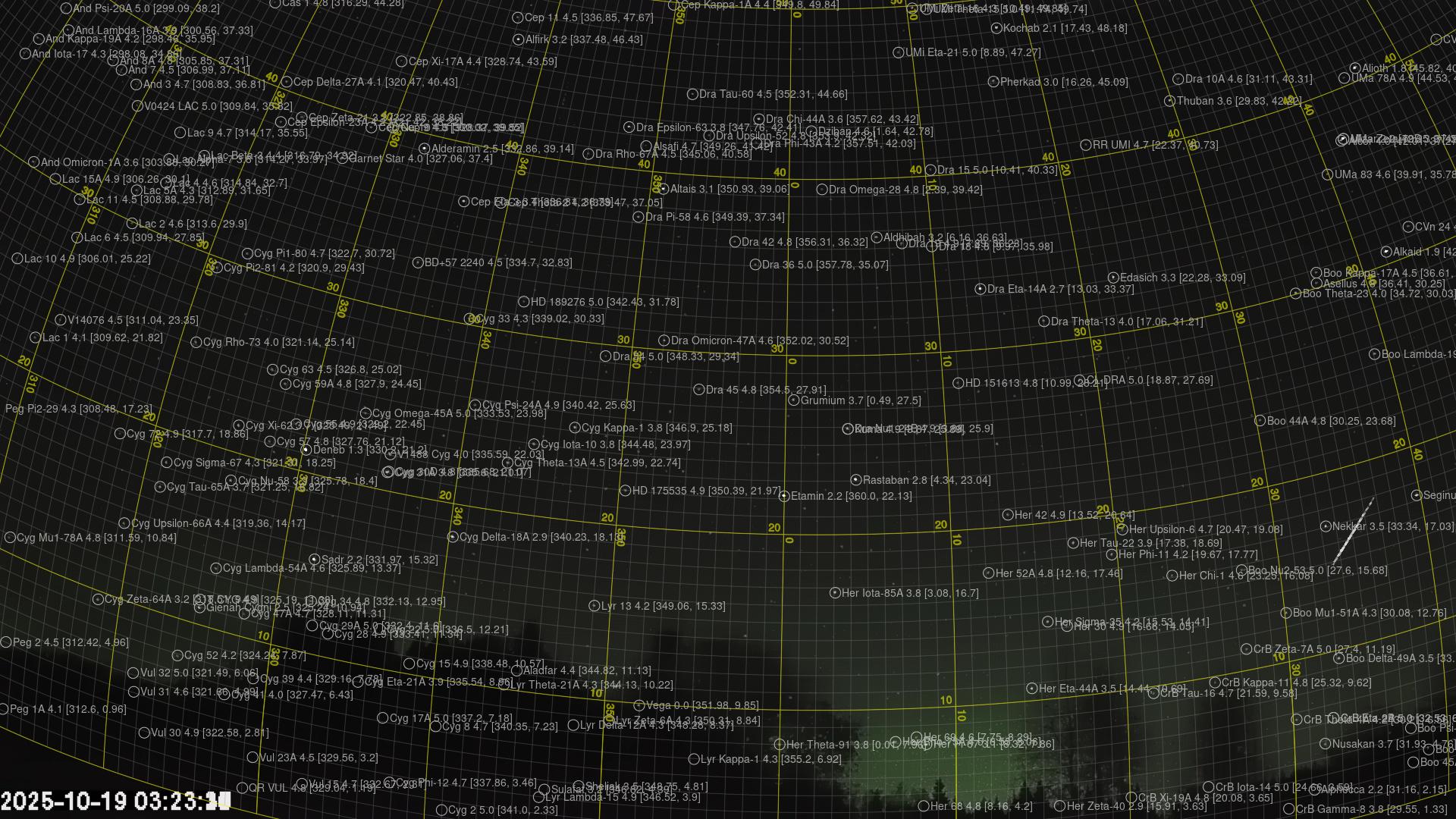Select the Edasich star label
This screenshot has width=1456, height=819.
1137,278
